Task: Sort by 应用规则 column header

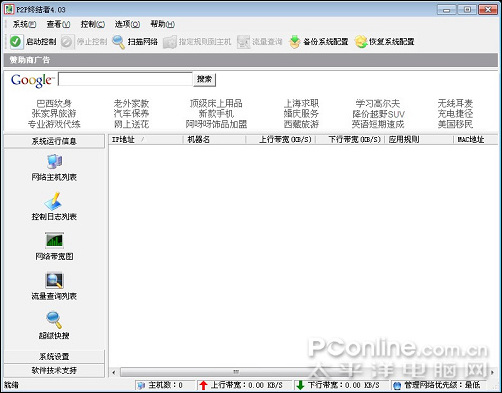Action: pyautogui.click(x=419, y=140)
